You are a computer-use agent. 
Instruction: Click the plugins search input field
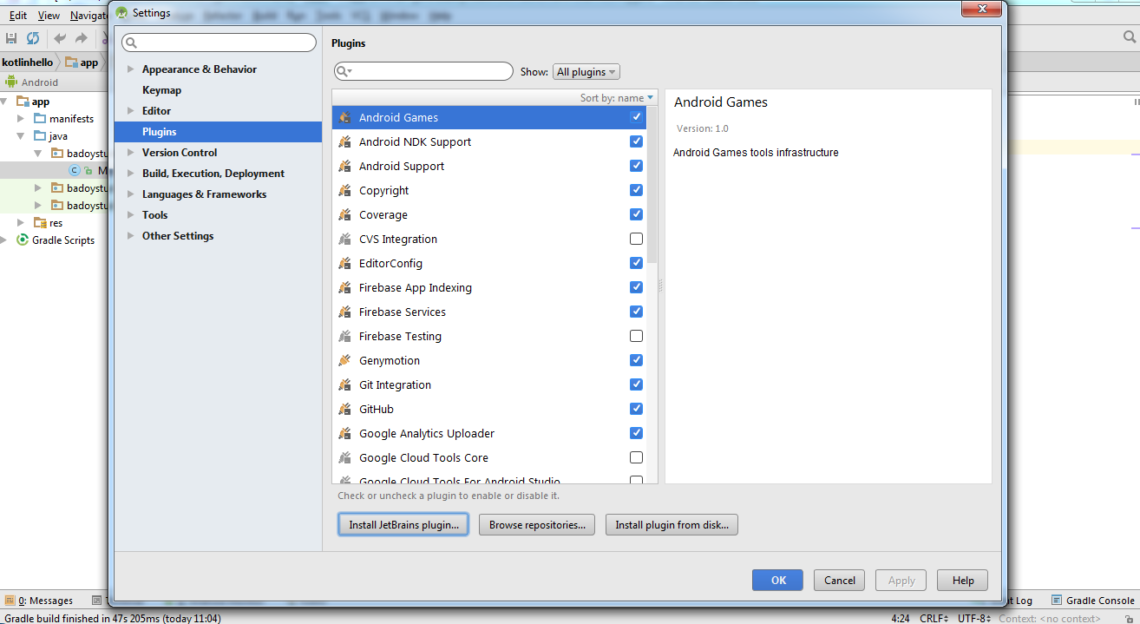pos(430,72)
